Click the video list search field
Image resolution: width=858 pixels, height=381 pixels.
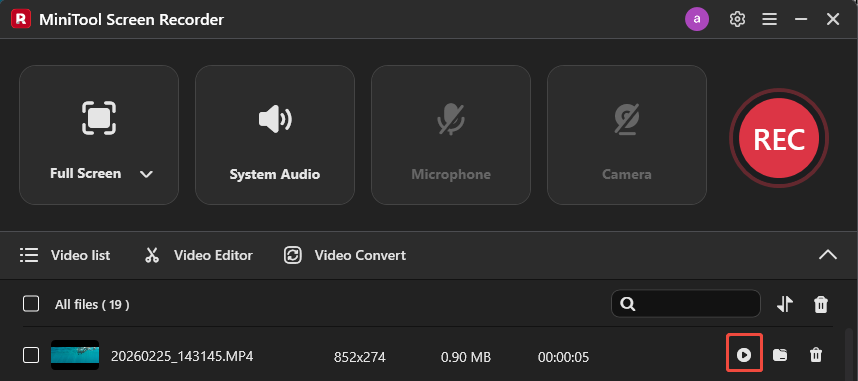[686, 303]
